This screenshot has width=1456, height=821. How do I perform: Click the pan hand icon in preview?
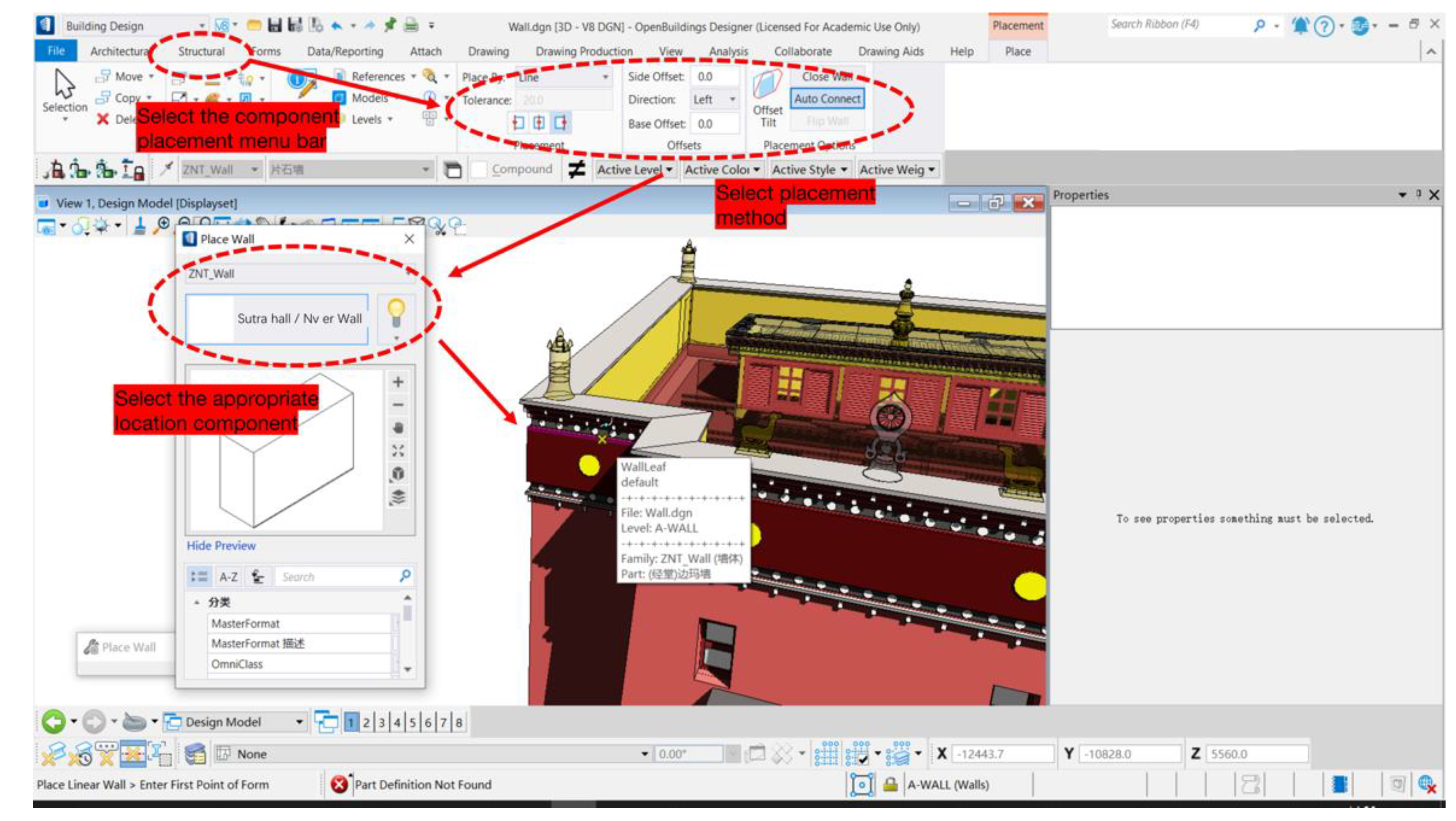tap(398, 428)
